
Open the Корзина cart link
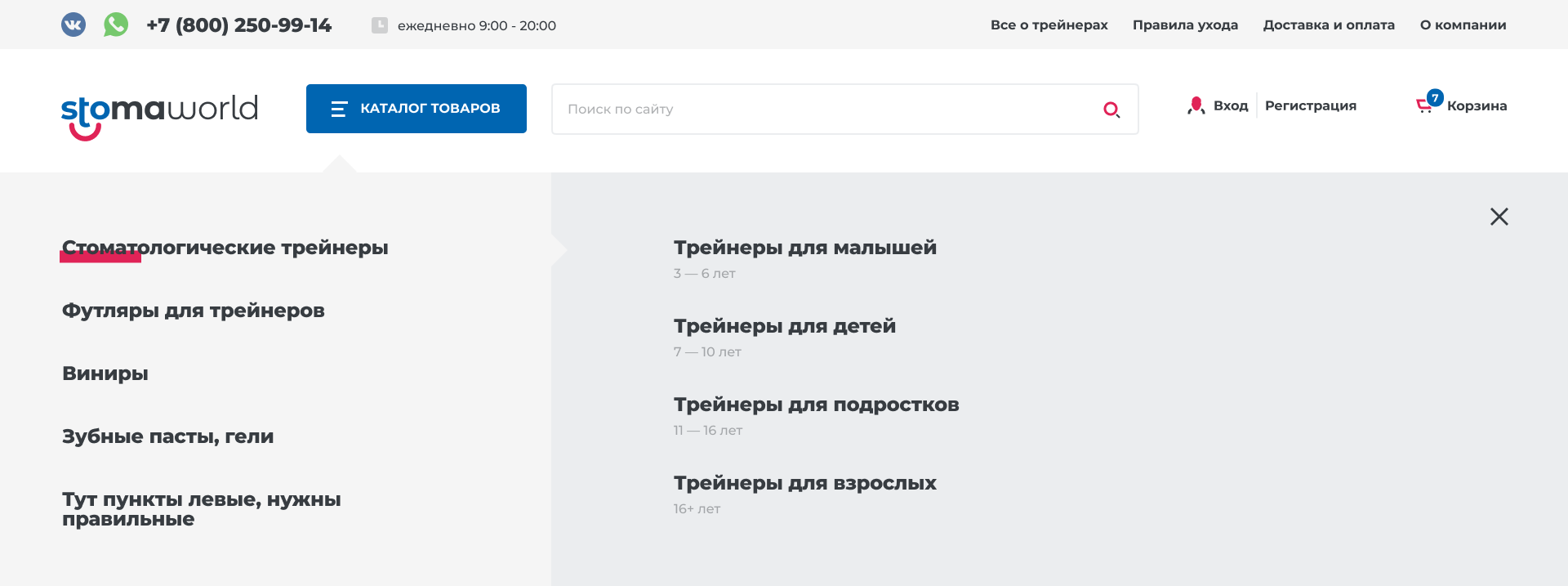pos(1477,105)
